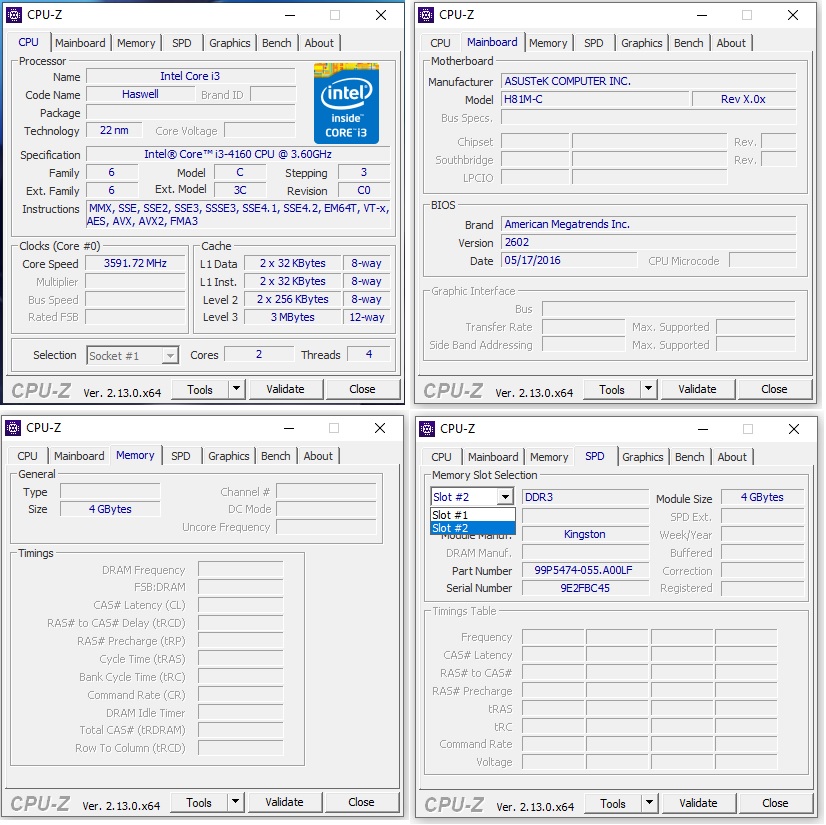Click the memory Size value "4 GBytes"

[110, 509]
